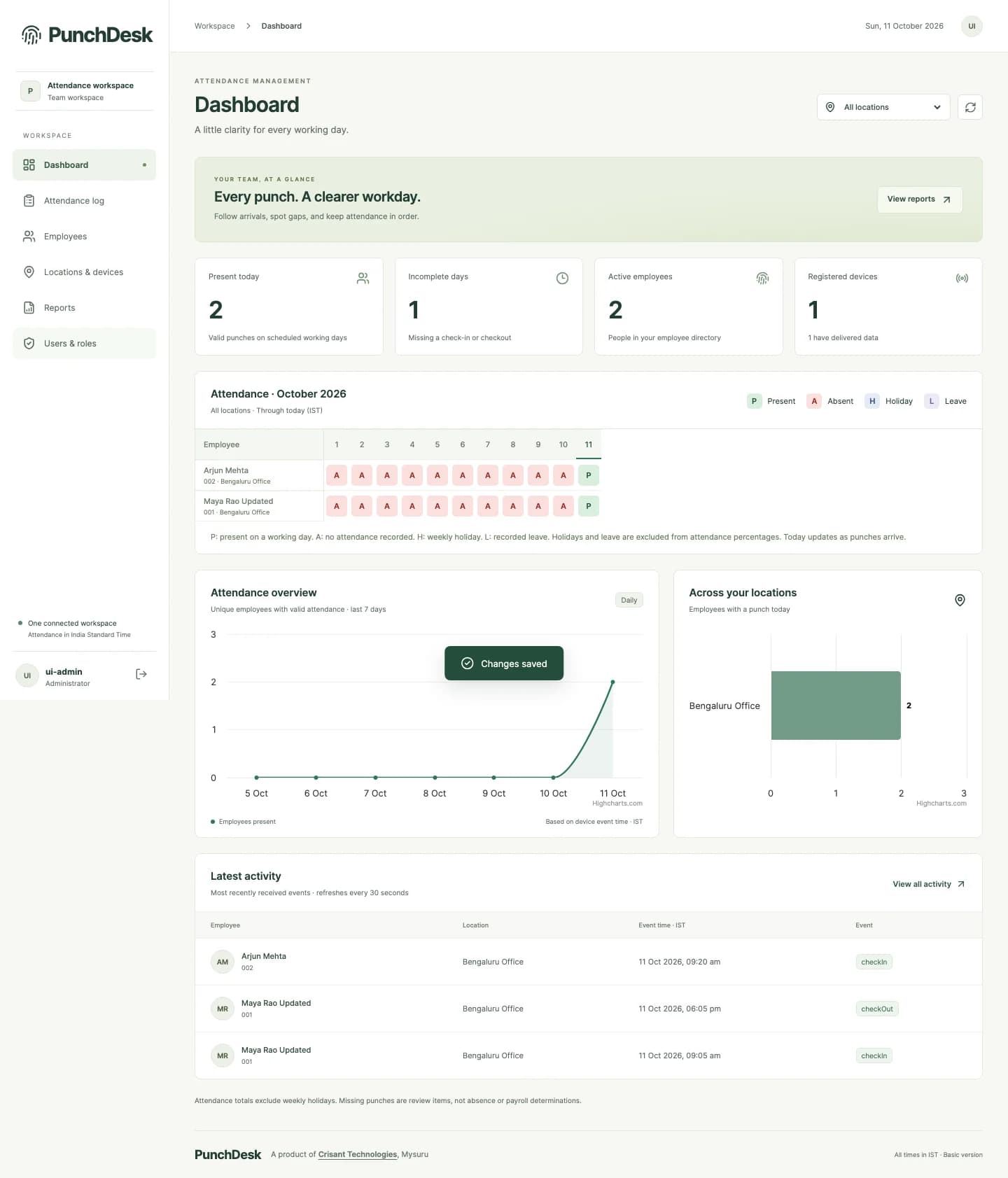
Task: Click the Reports document icon in sidebar
Action: coord(29,308)
